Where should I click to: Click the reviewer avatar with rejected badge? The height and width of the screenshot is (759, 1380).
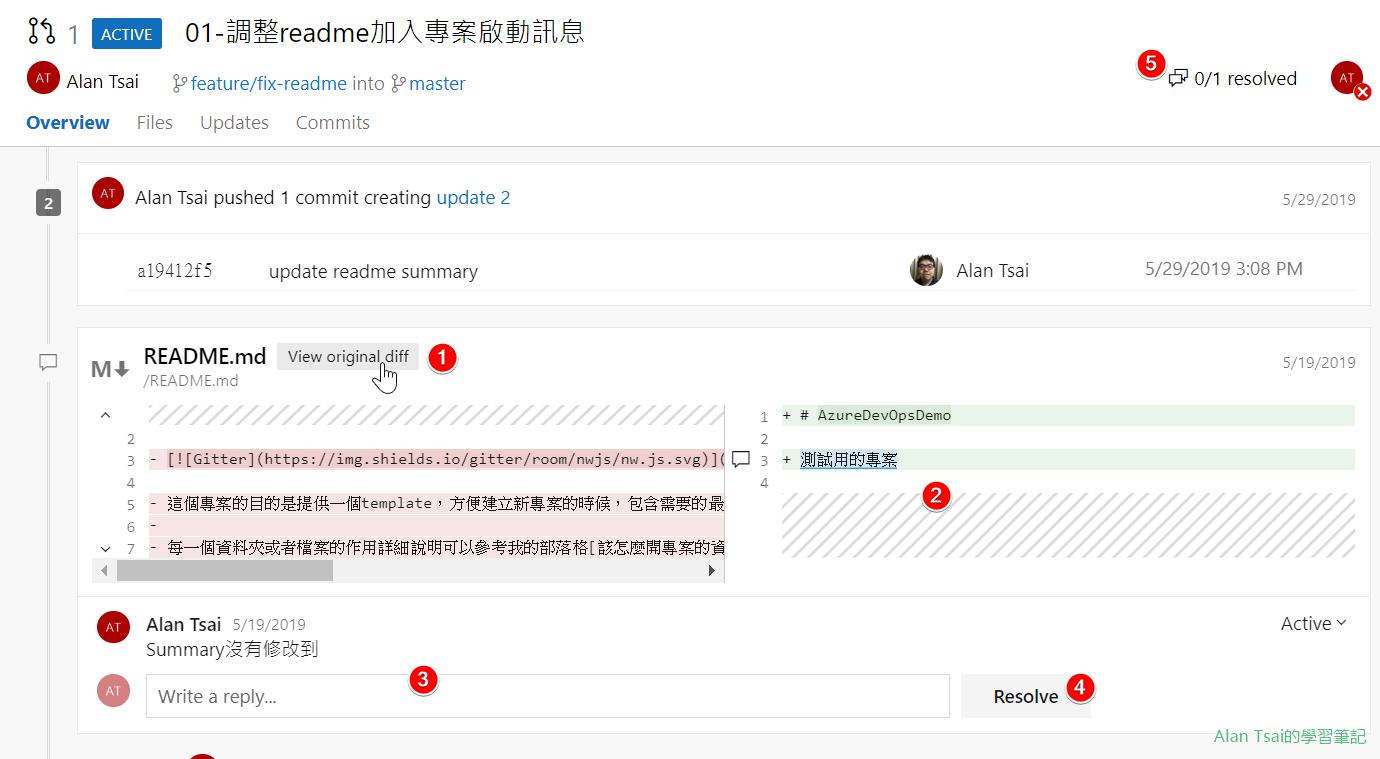(1348, 79)
